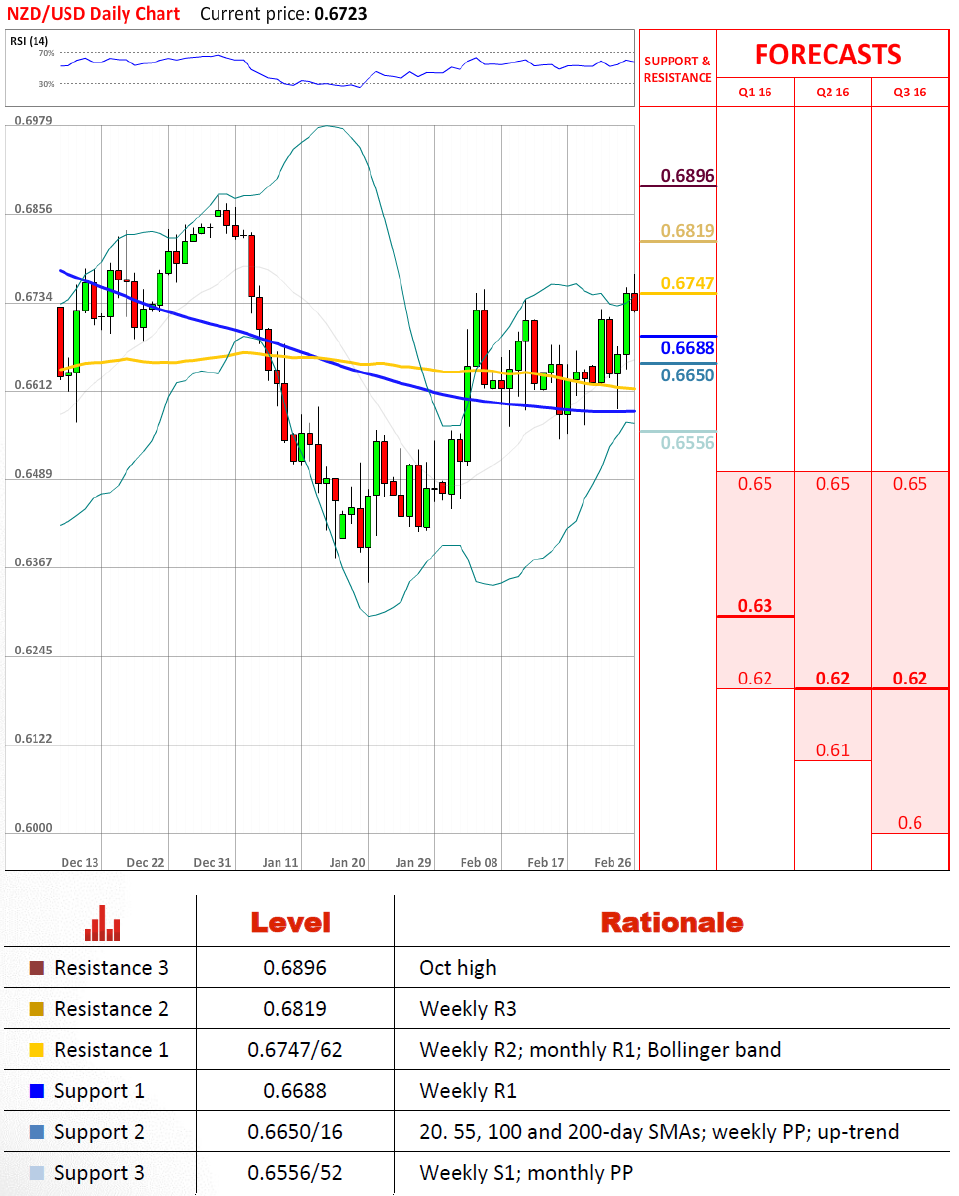Click the 0.6556/52 level cell
This screenshot has width=959, height=1196.
pyautogui.click(x=294, y=1173)
